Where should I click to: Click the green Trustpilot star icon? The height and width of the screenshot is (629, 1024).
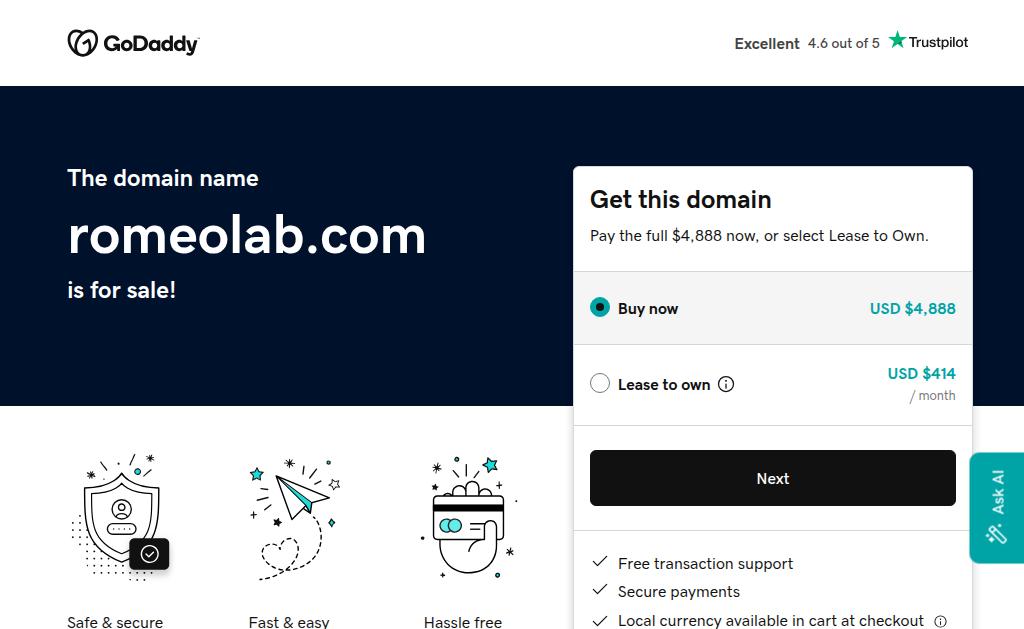point(897,40)
